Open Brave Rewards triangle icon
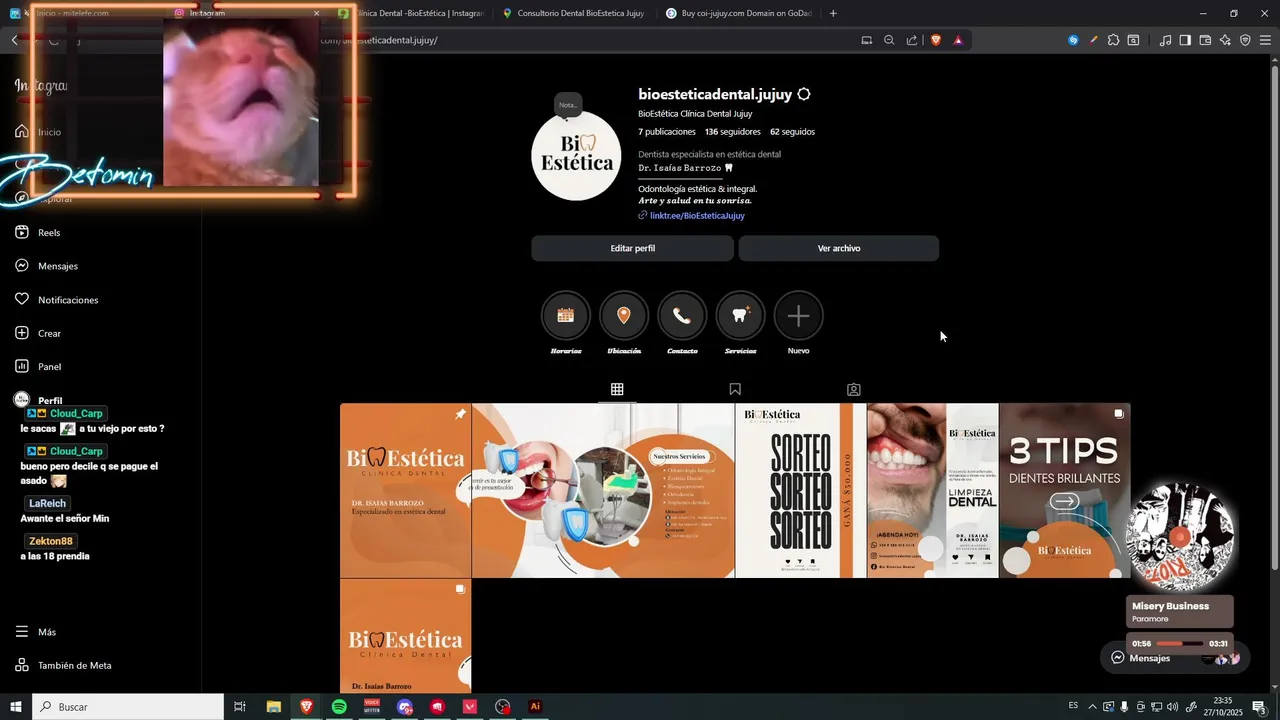Viewport: 1280px width, 720px height. coord(958,40)
